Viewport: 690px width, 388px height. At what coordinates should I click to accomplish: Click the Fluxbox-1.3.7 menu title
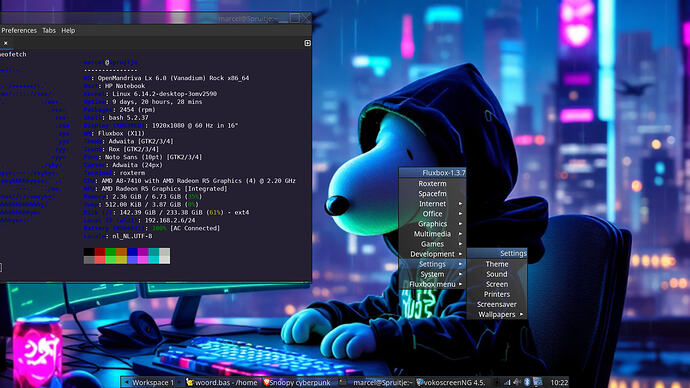tap(432, 172)
